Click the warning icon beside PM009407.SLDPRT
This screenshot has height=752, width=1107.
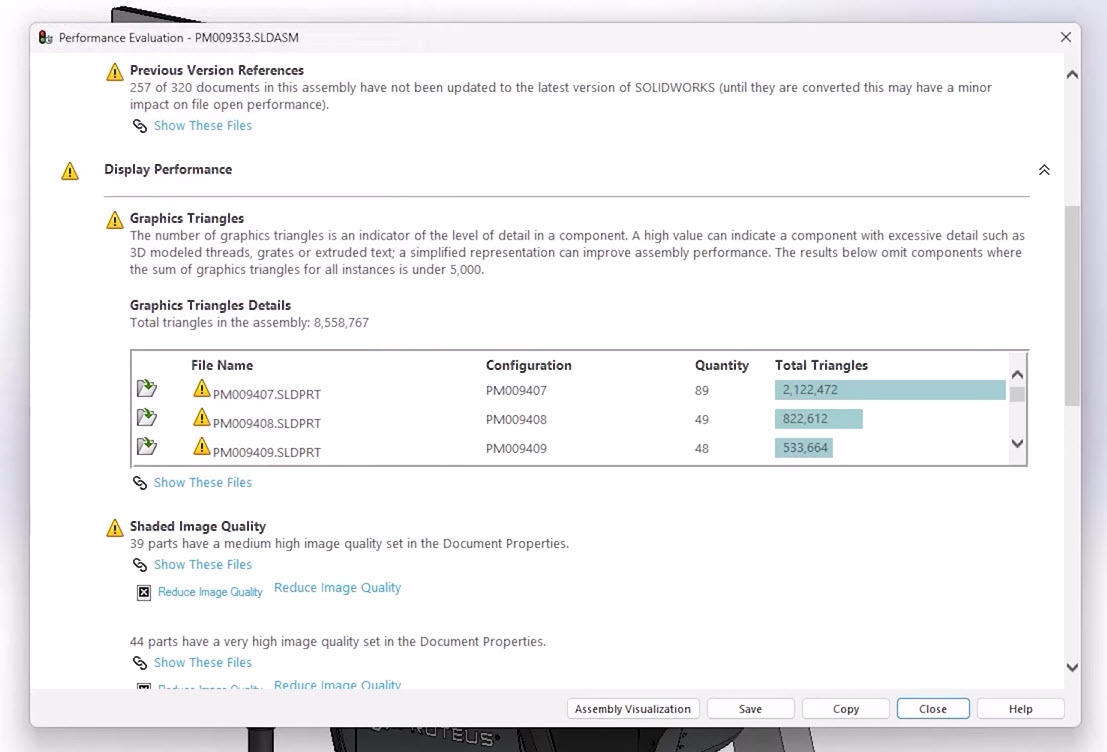point(202,389)
